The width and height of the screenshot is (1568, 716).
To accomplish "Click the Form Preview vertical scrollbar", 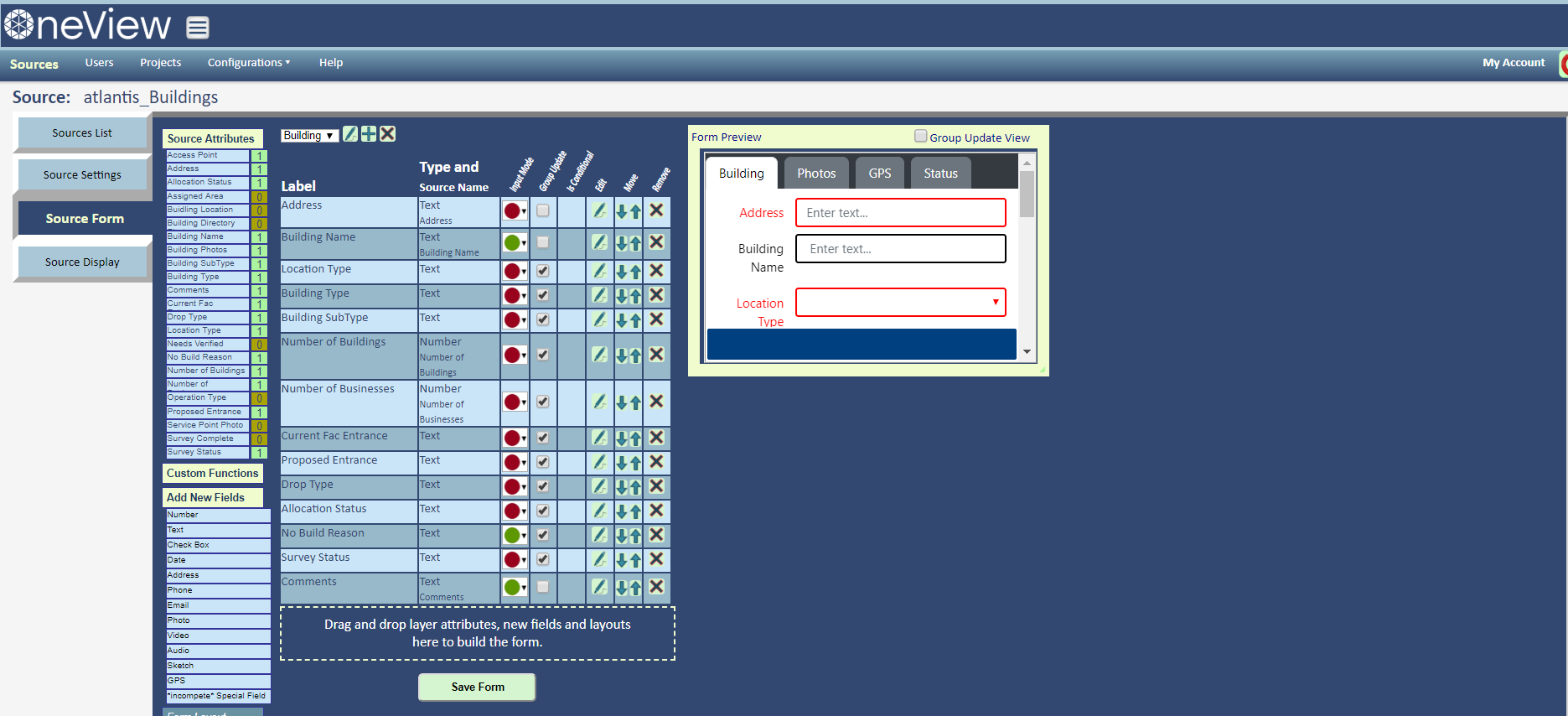I will click(x=1027, y=257).
